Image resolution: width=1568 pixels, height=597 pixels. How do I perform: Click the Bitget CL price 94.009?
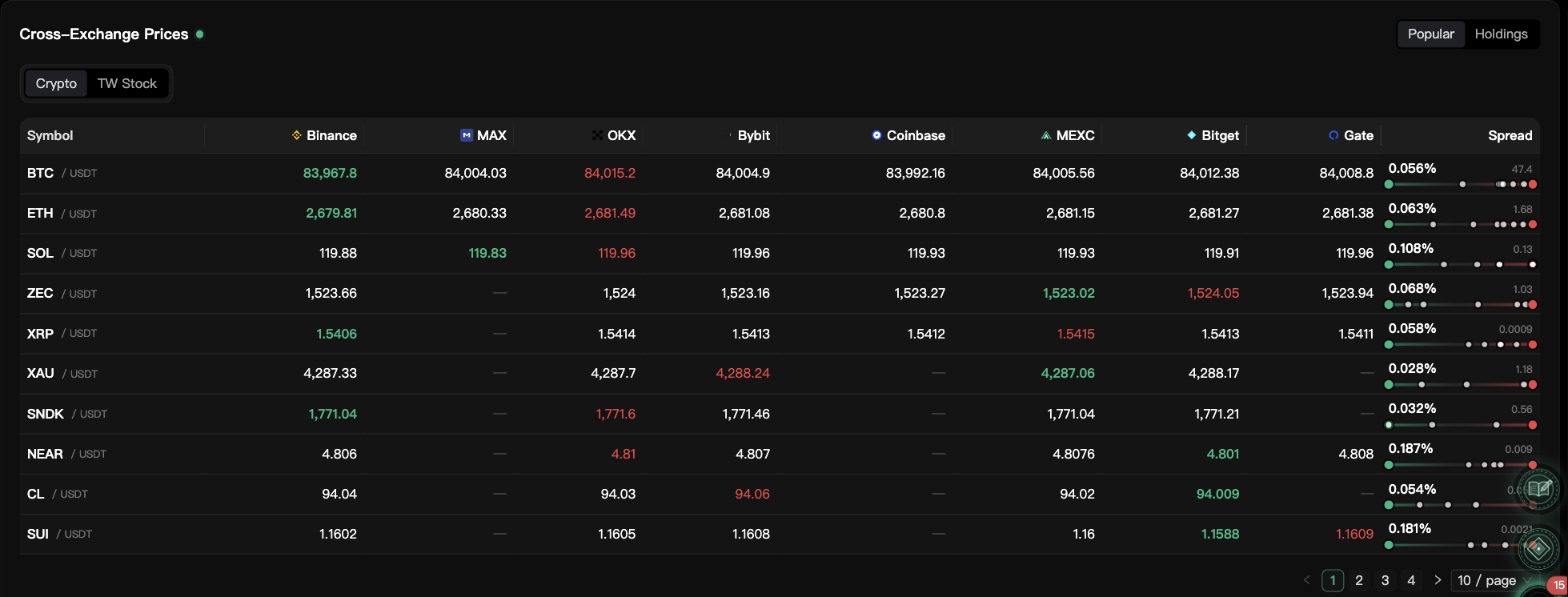pyautogui.click(x=1217, y=493)
